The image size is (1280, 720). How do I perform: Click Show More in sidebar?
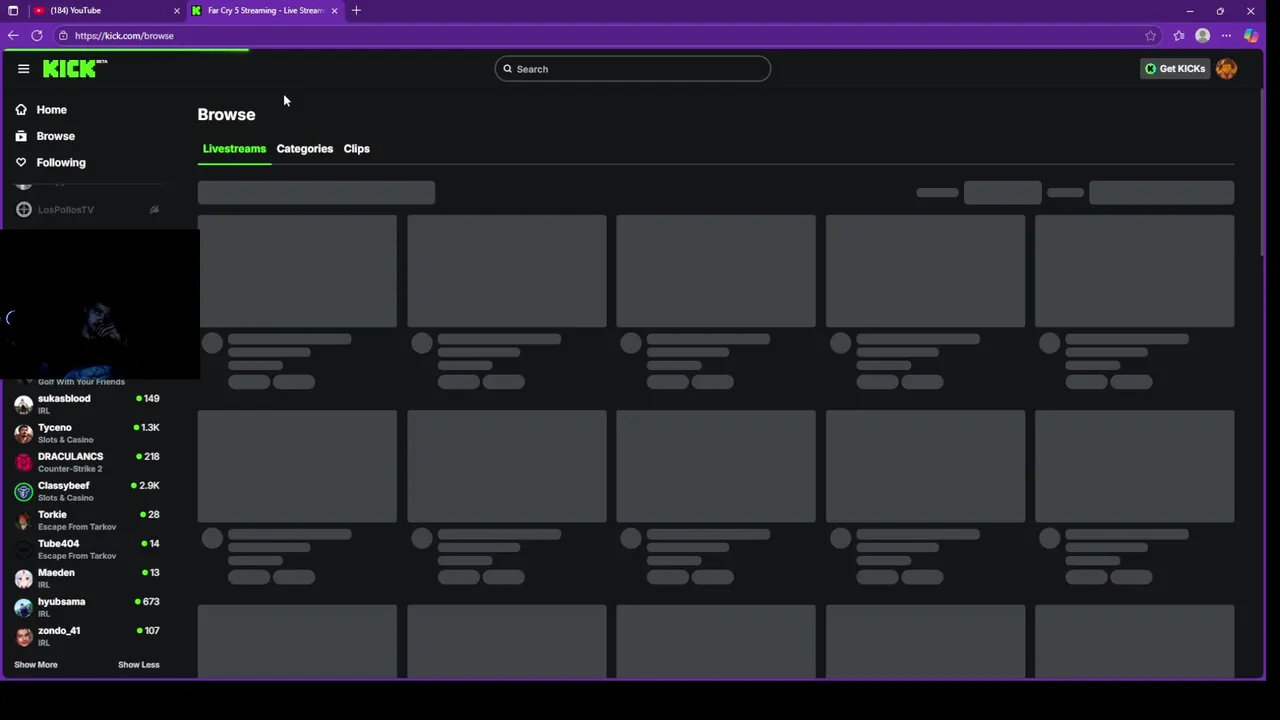[36, 665]
